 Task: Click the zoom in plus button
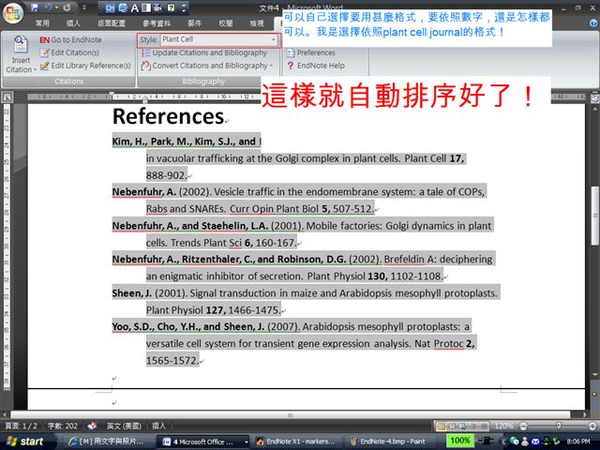593,426
